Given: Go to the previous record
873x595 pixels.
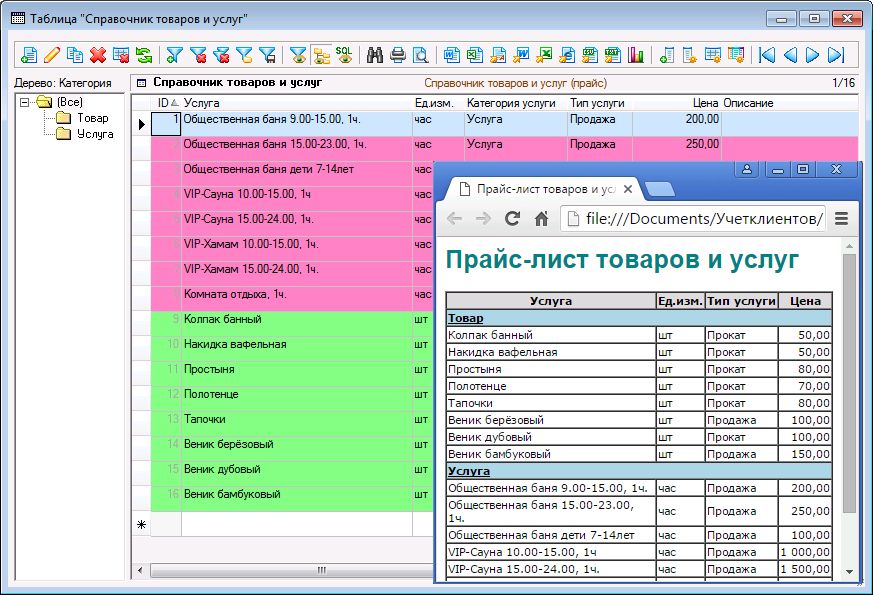Looking at the screenshot, I should click(x=789, y=55).
